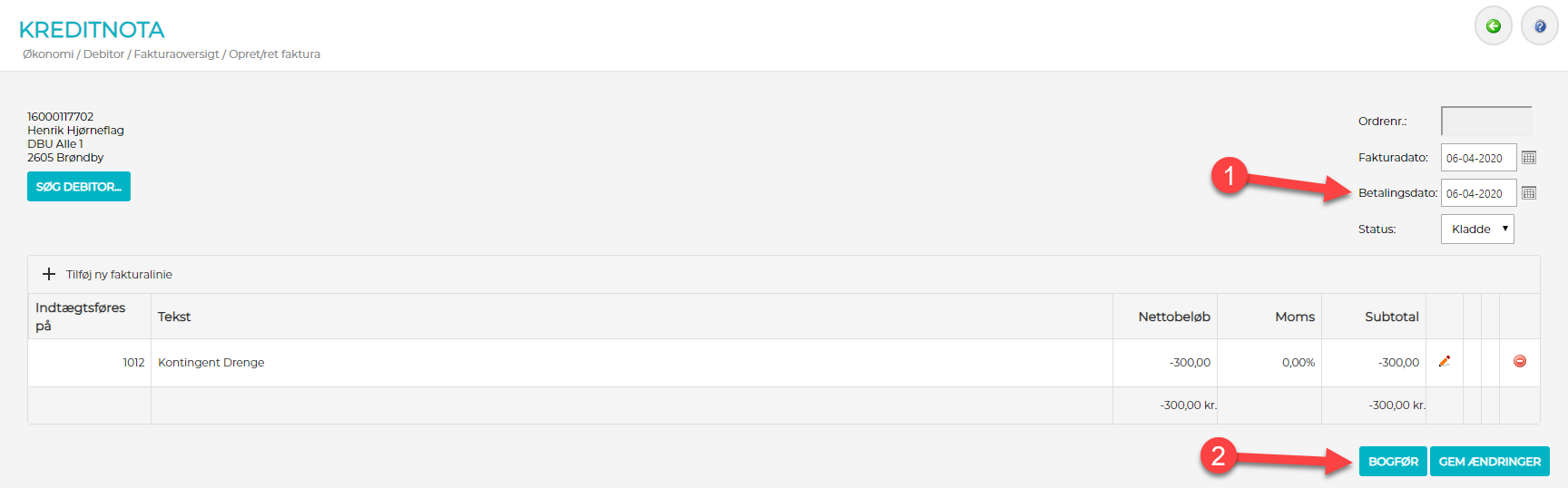Image resolution: width=1568 pixels, height=488 pixels.
Task: Click the plus icon to add invoice line
Action: pos(49,274)
